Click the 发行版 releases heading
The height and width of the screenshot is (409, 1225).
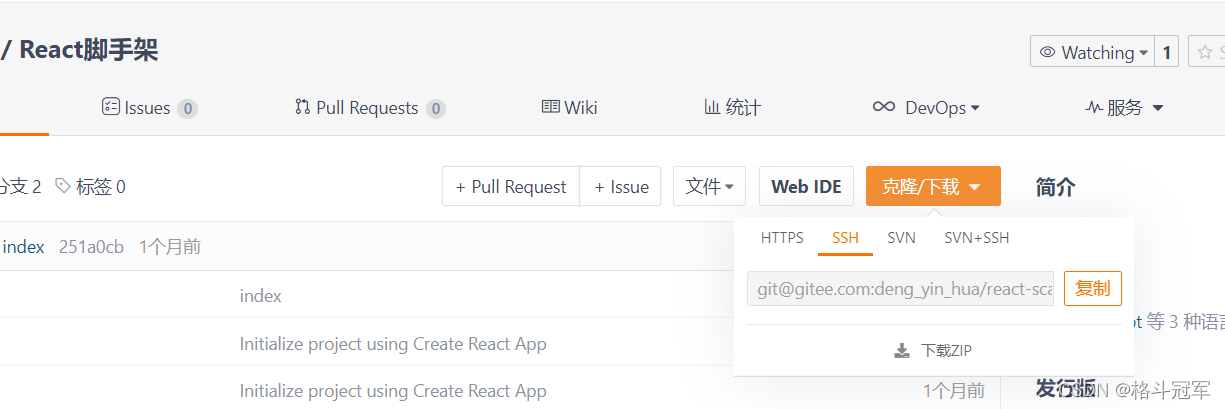click(1066, 388)
